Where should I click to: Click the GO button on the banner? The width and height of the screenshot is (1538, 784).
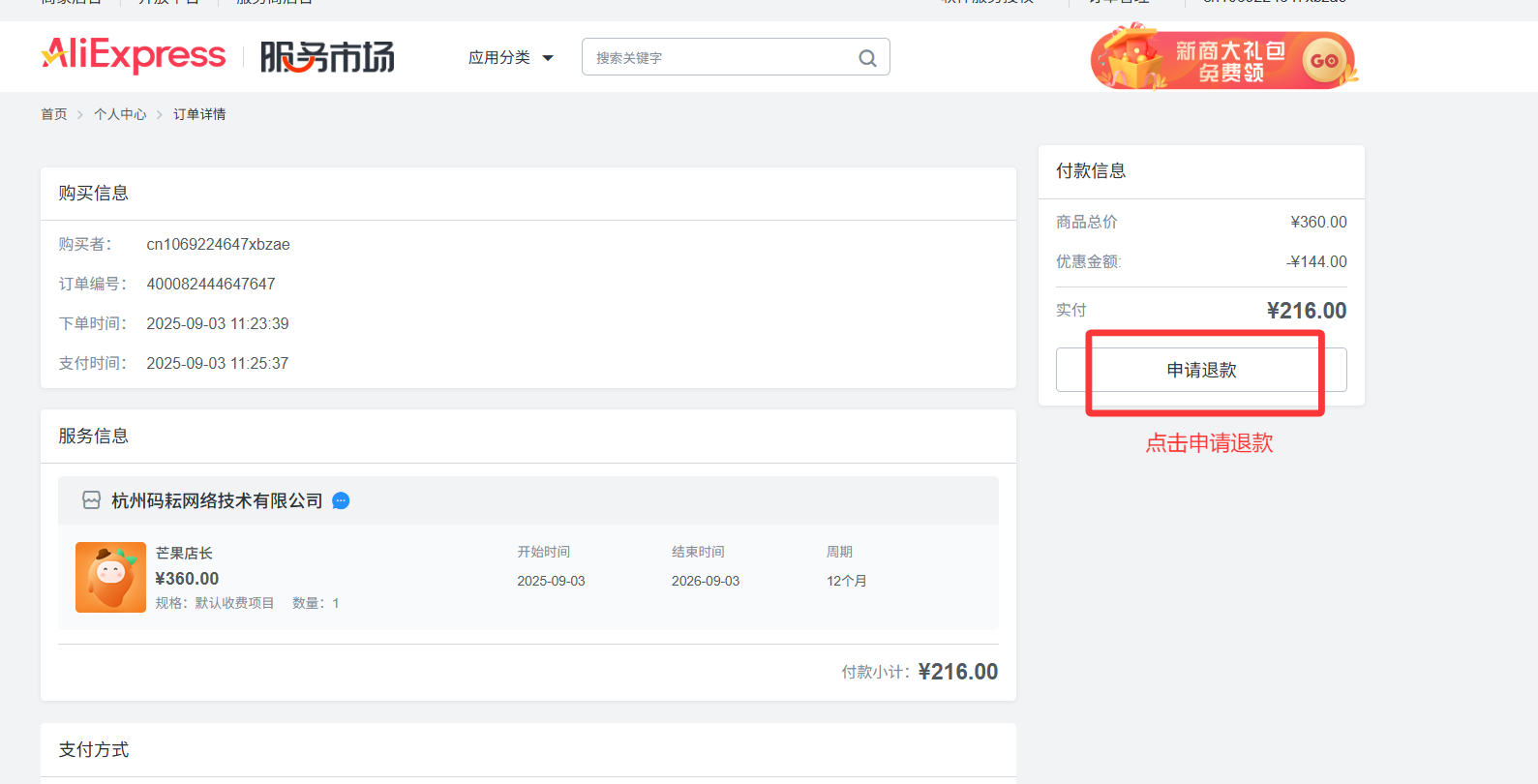point(1323,61)
